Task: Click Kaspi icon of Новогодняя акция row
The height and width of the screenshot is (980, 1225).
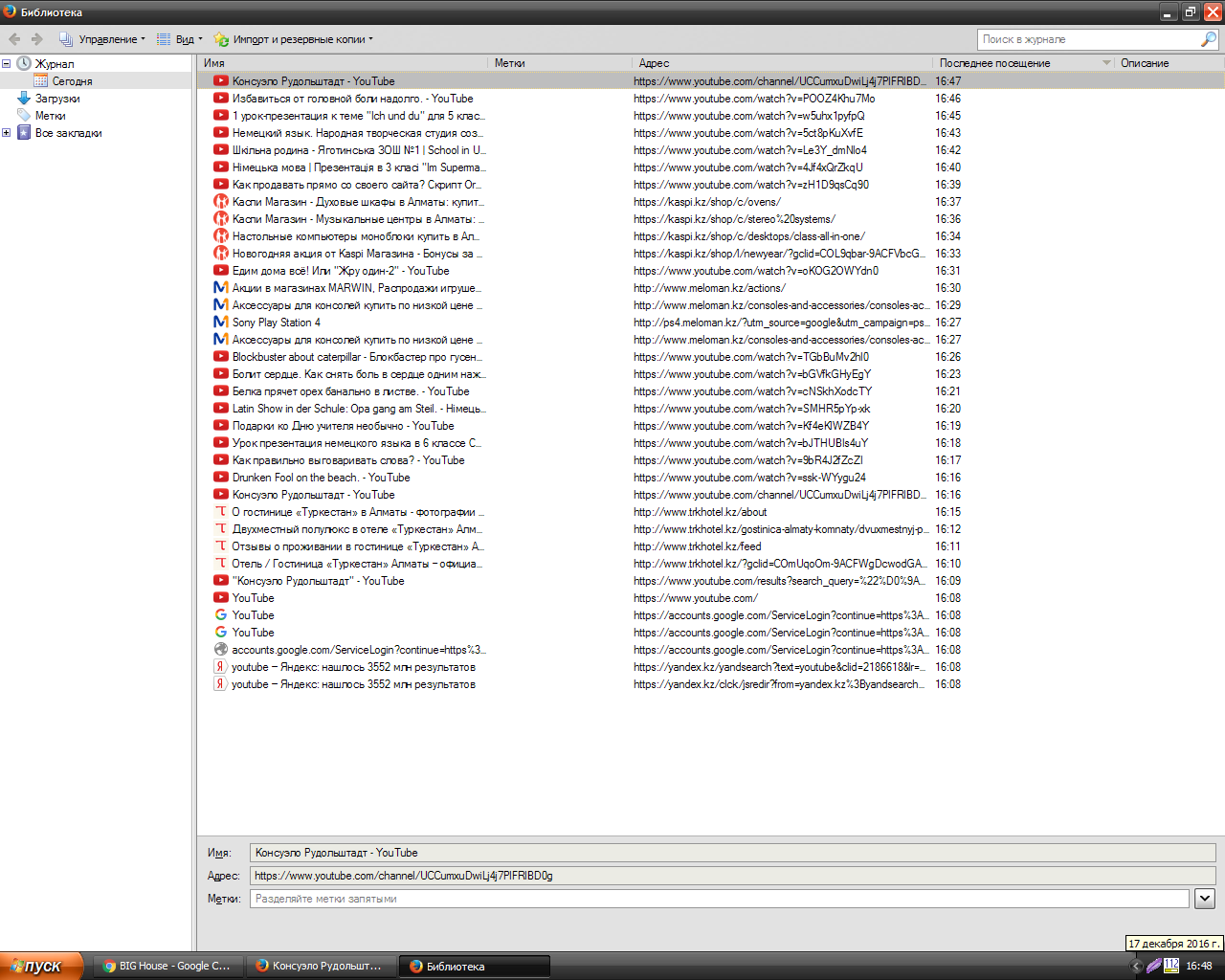Action: (x=221, y=254)
